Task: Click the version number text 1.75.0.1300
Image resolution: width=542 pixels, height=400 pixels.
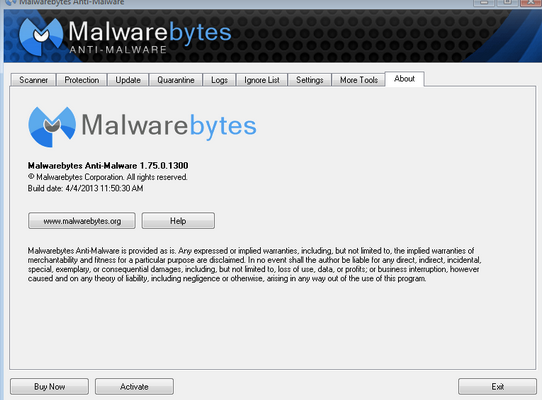Action: coord(164,166)
